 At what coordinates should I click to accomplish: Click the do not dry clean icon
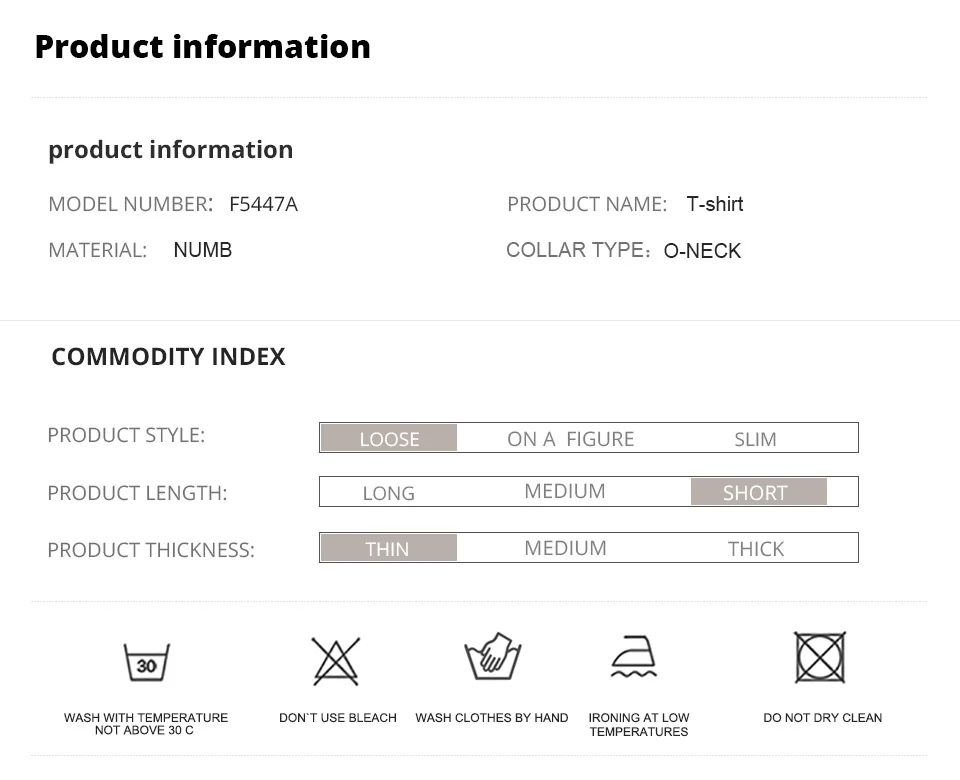click(820, 658)
